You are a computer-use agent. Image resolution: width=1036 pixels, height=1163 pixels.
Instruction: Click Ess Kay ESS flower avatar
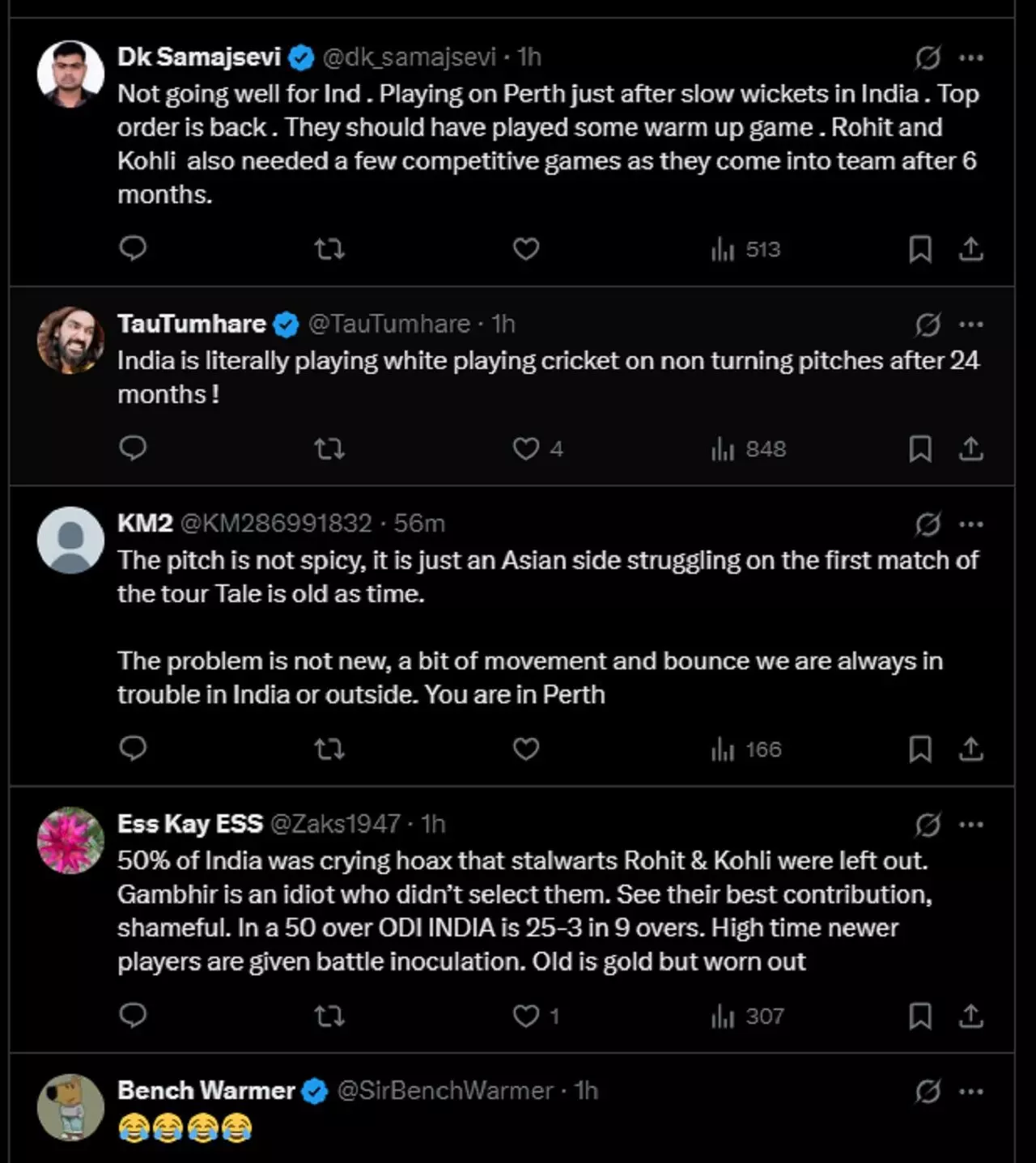click(70, 840)
